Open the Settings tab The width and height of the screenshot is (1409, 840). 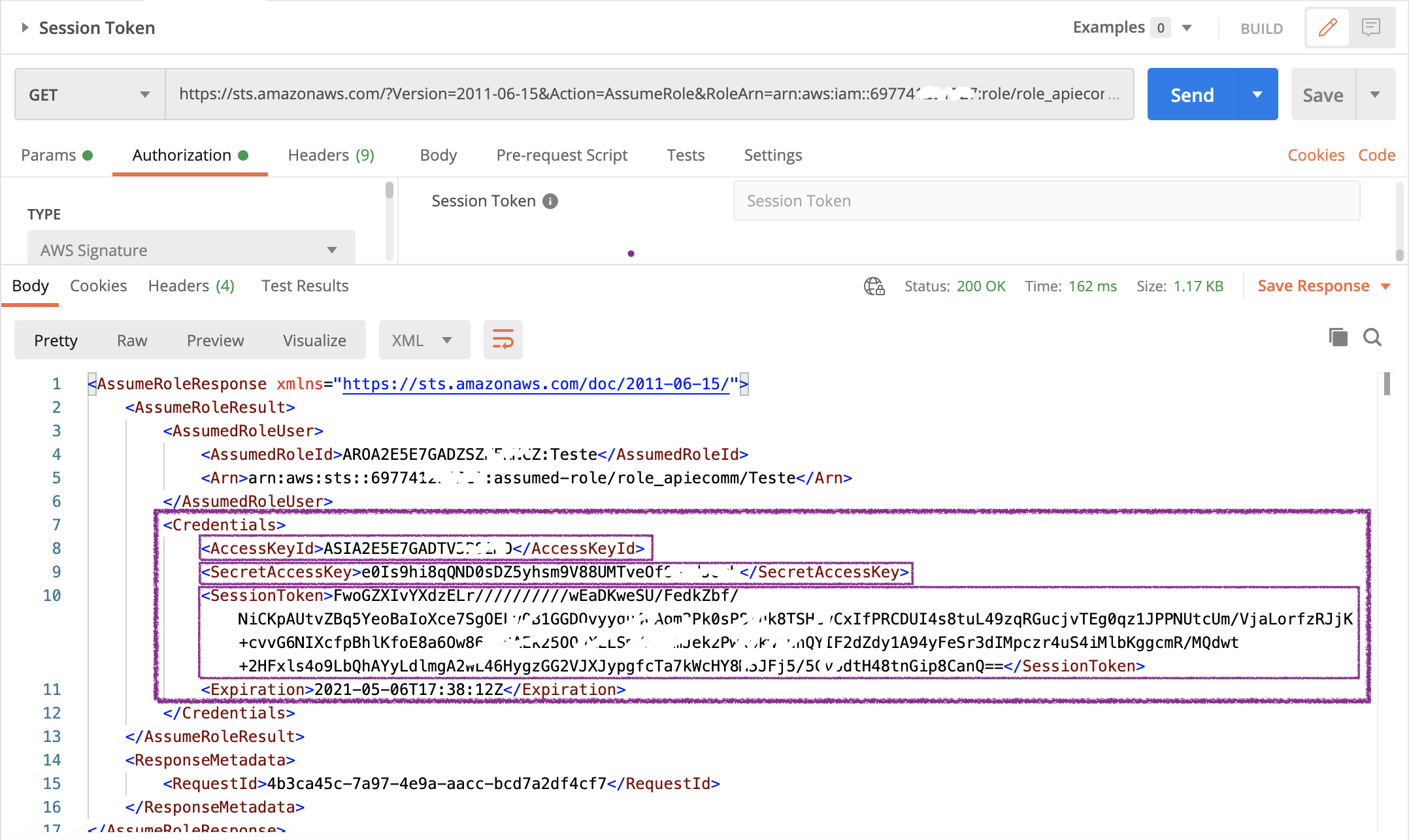772,155
